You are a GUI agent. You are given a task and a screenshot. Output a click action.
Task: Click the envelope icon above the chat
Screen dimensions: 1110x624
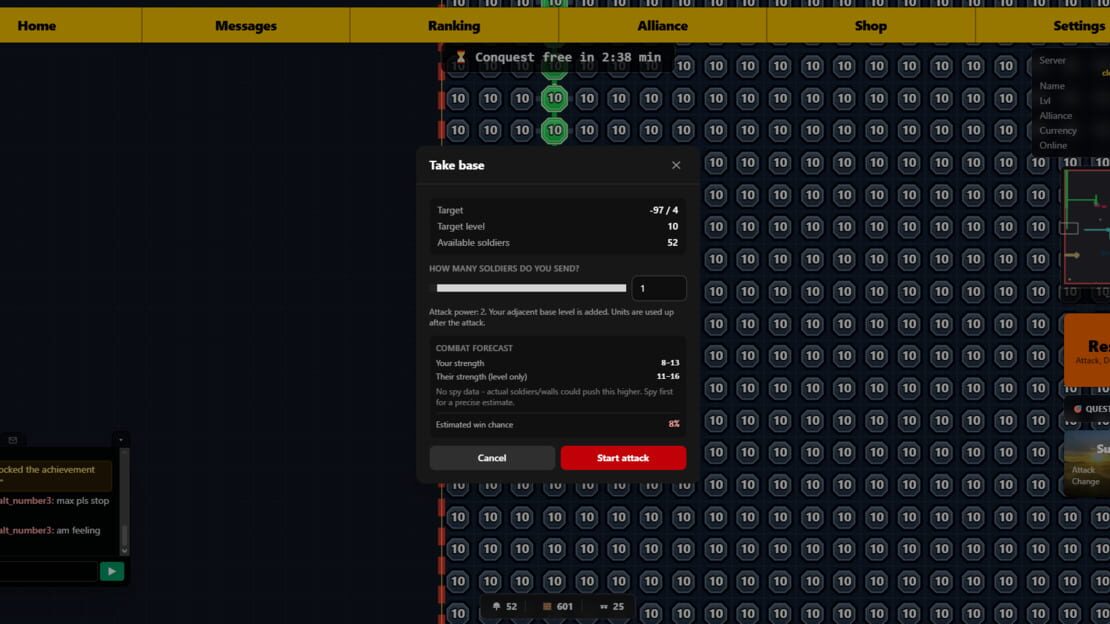coord(13,440)
